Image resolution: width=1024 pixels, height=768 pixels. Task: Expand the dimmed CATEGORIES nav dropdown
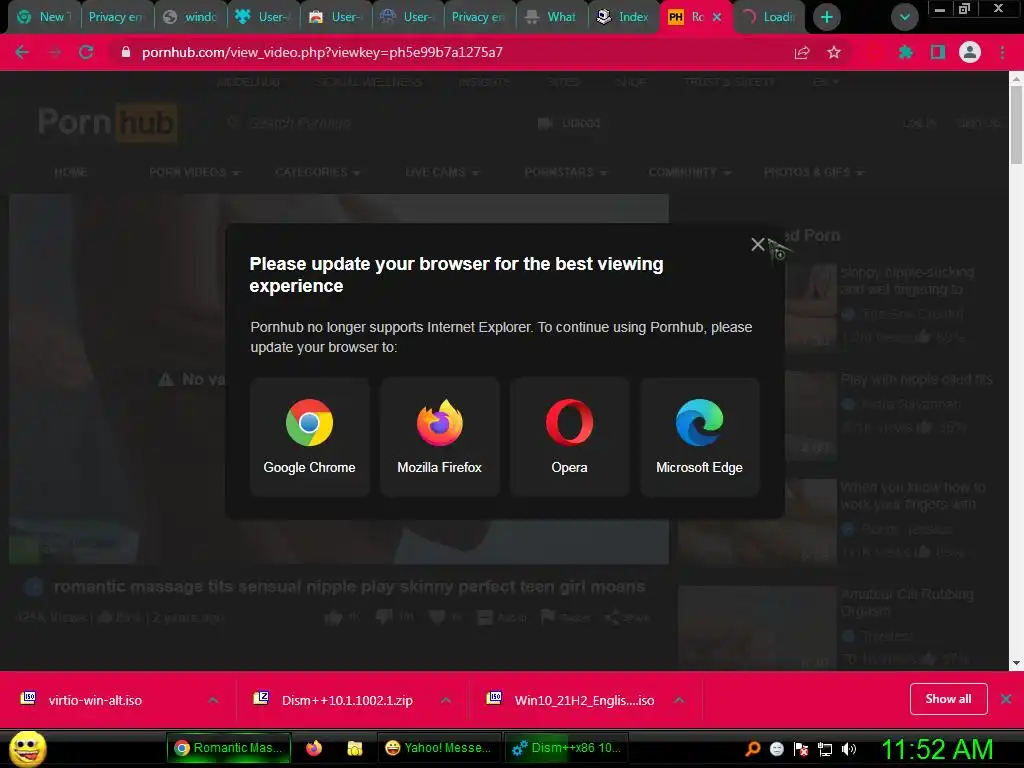[318, 172]
